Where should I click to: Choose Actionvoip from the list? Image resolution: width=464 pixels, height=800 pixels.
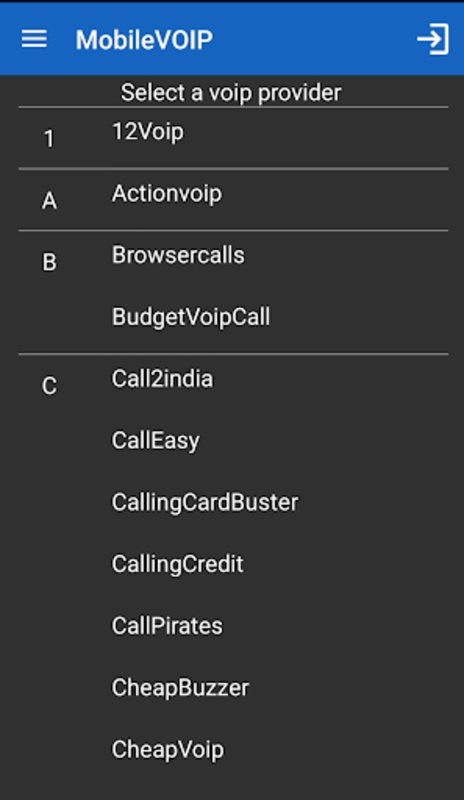pos(167,194)
